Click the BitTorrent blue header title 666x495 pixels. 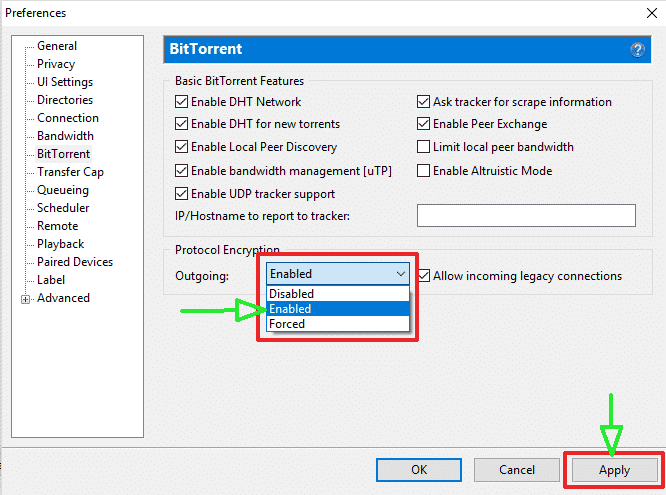coord(206,49)
